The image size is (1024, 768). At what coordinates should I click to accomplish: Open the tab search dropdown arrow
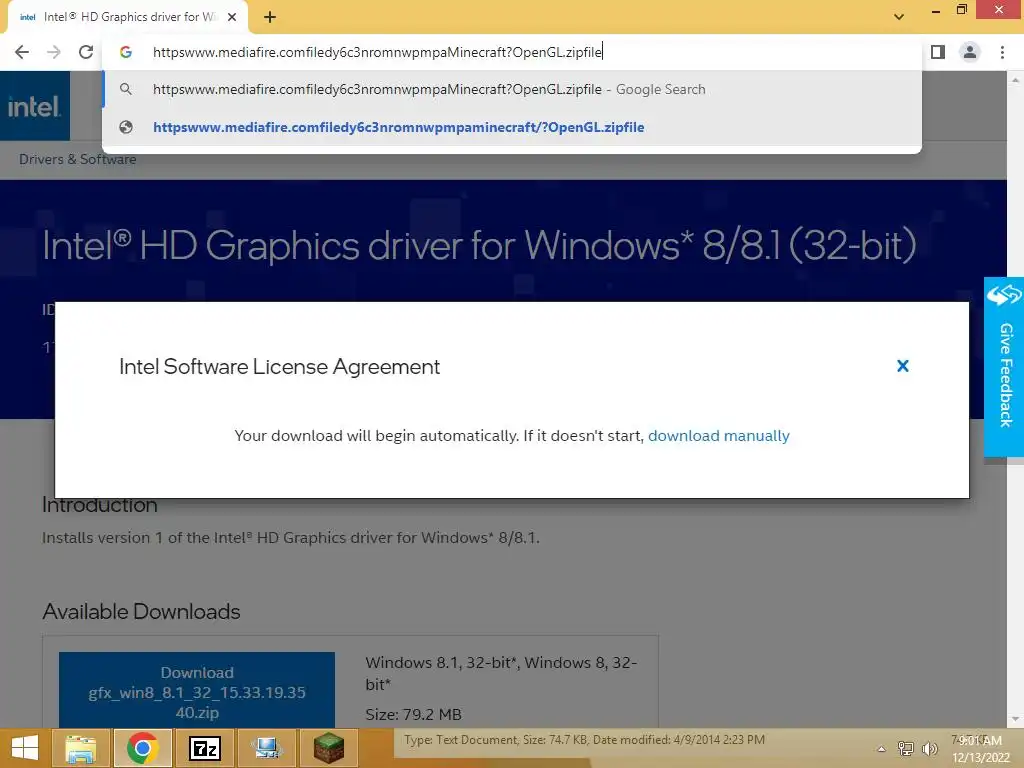[899, 17]
